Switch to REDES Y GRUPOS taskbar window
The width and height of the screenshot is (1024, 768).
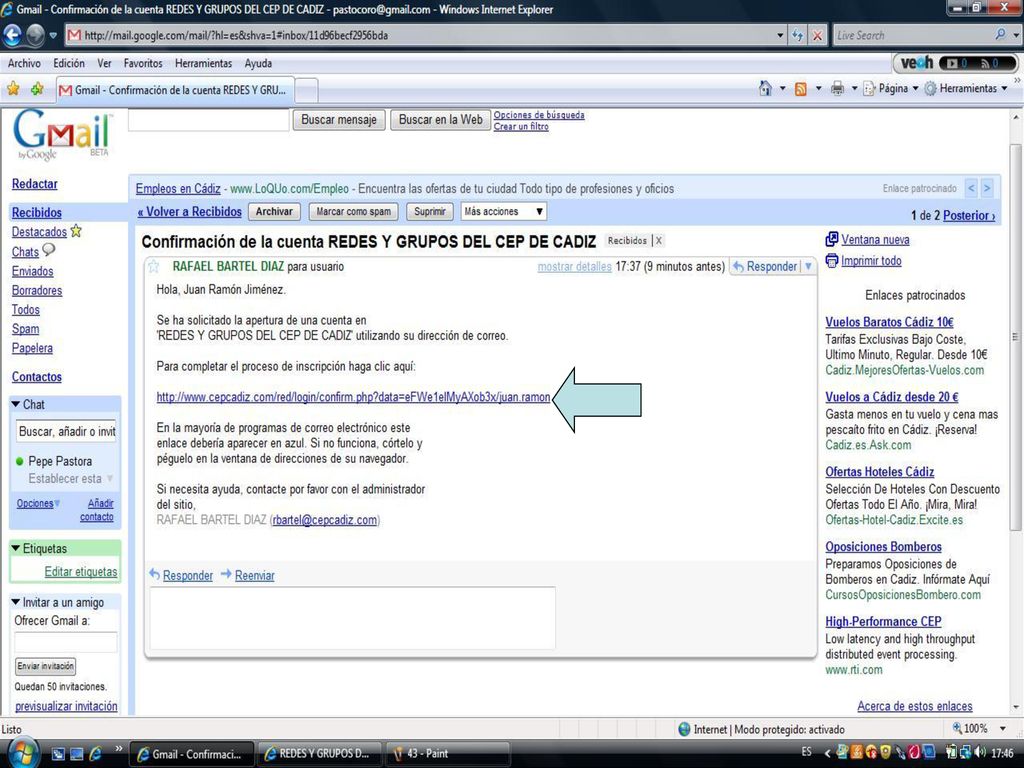pos(317,754)
